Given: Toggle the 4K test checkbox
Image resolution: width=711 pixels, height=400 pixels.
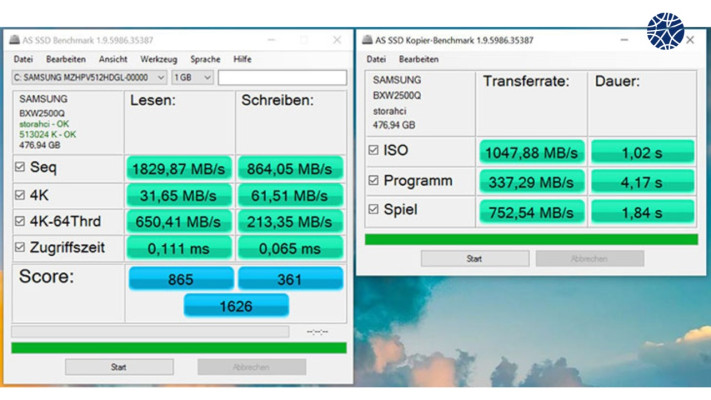Looking at the screenshot, I should (19, 195).
